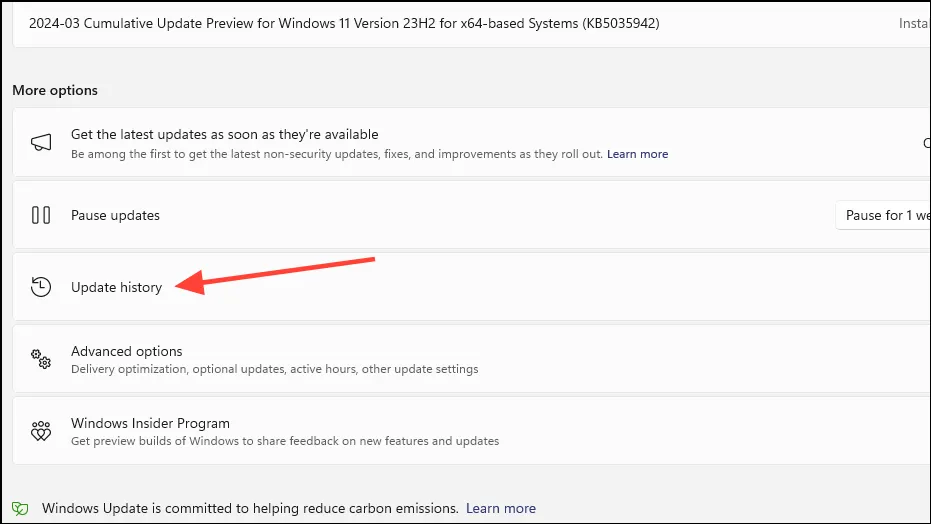Click the 'Delivery optimization, optional updates' description

(x=274, y=369)
